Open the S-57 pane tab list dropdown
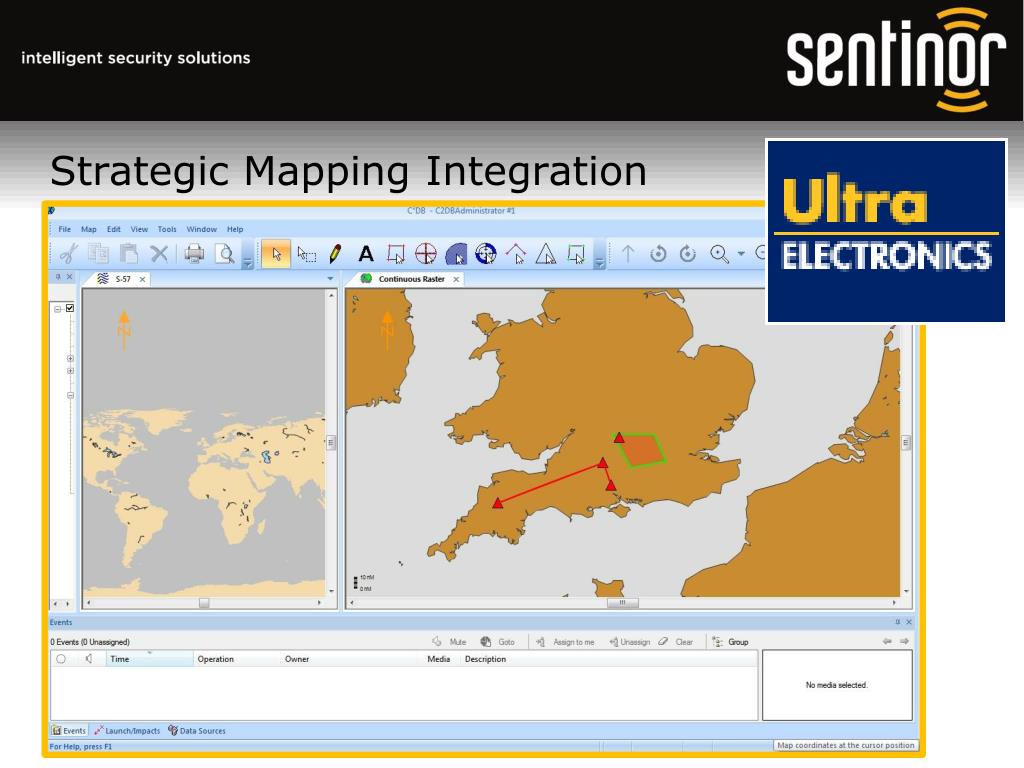 point(330,279)
